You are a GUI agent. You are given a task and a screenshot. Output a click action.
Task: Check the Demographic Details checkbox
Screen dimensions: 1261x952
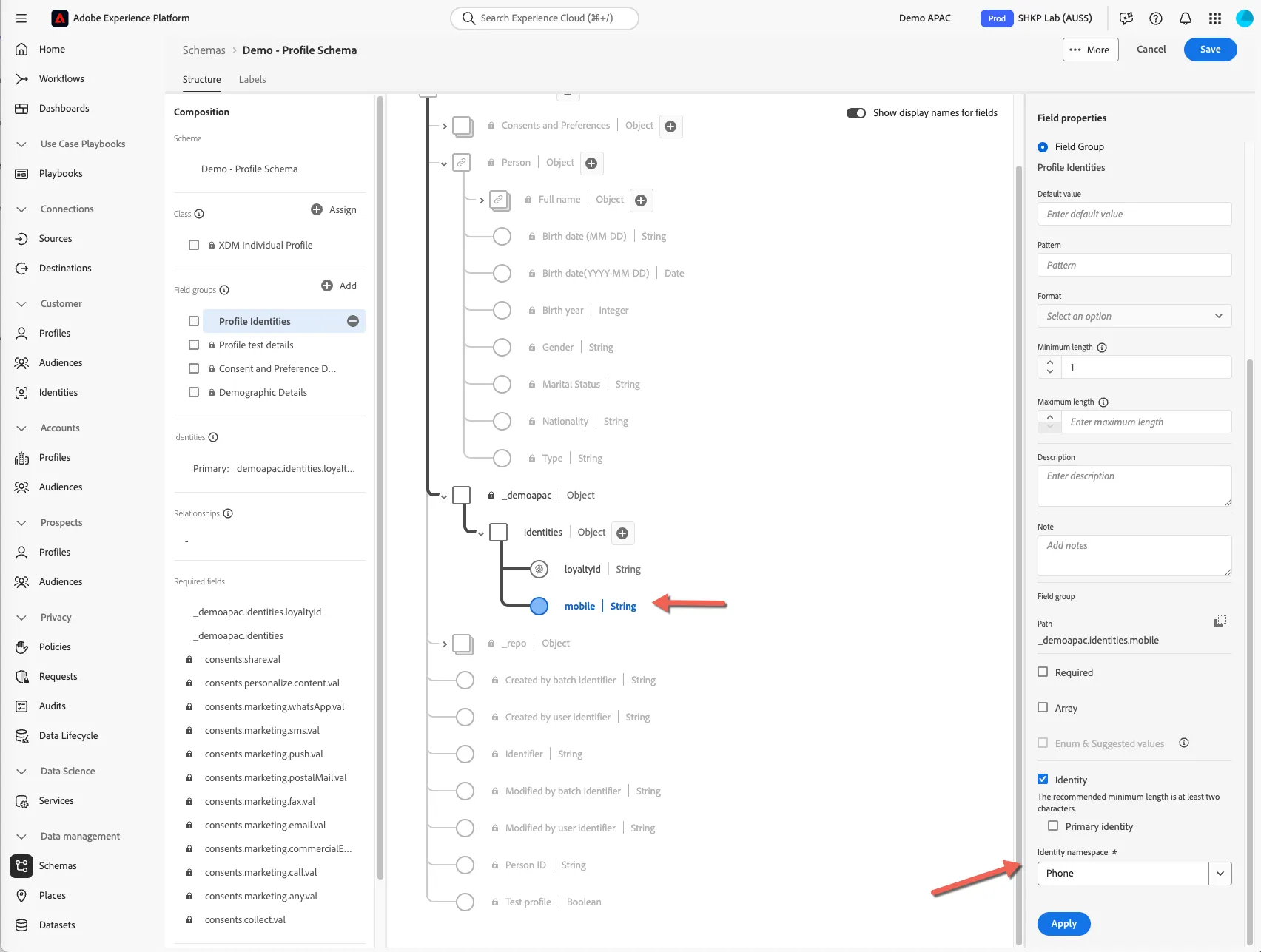pos(194,392)
